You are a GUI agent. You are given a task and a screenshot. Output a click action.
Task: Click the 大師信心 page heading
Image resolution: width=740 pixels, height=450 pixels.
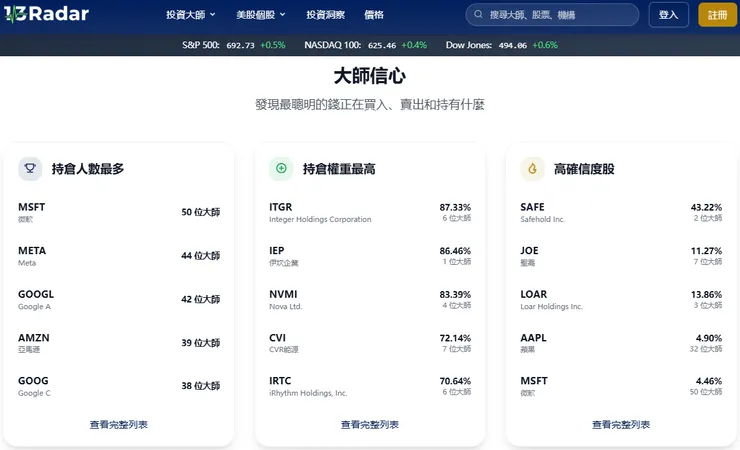click(x=370, y=76)
